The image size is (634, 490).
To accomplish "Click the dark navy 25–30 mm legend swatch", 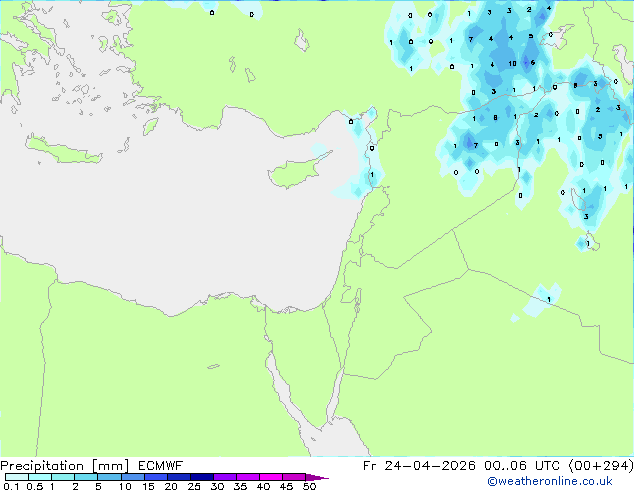I will pos(201,477).
